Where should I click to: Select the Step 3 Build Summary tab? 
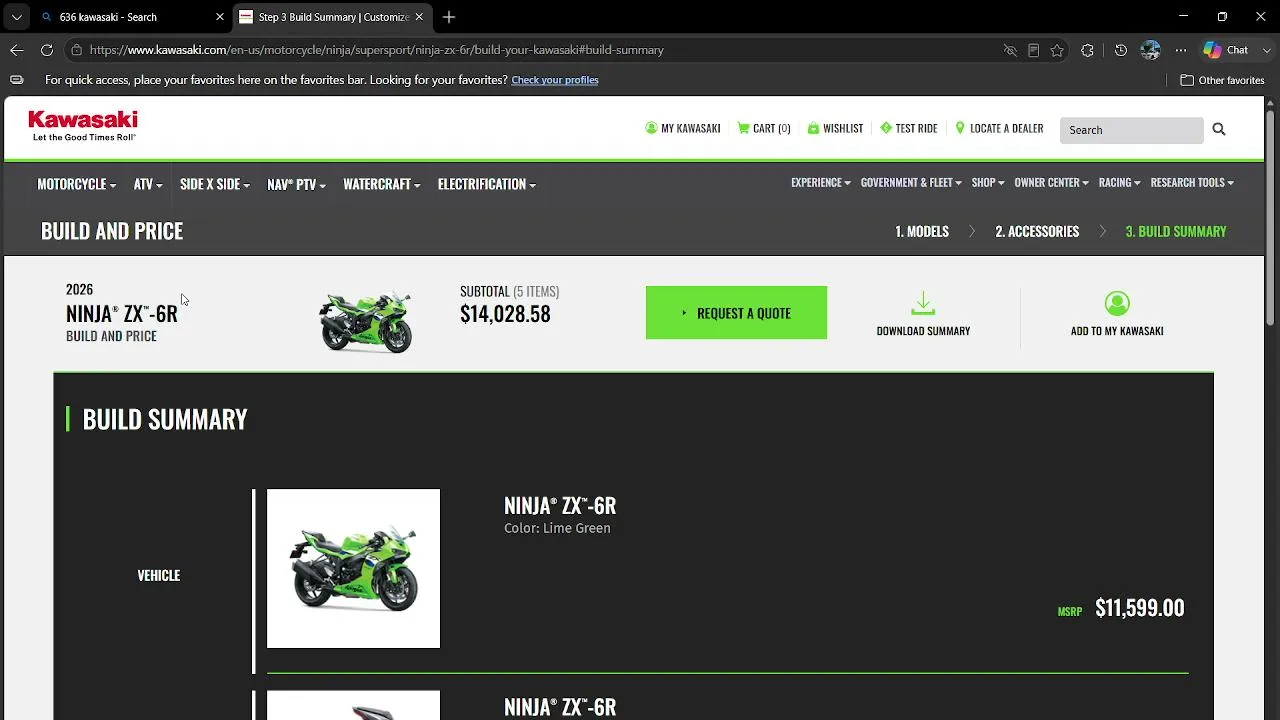coord(333,17)
